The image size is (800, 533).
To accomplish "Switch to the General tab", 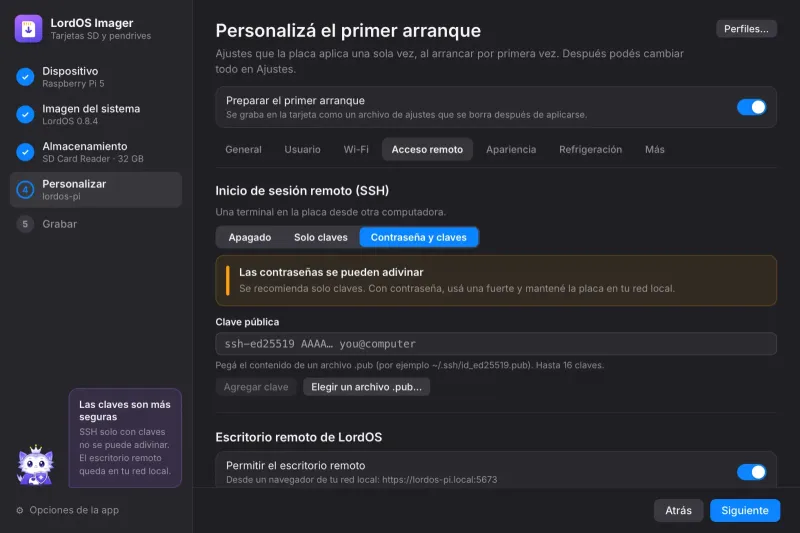I will pyautogui.click(x=243, y=149).
